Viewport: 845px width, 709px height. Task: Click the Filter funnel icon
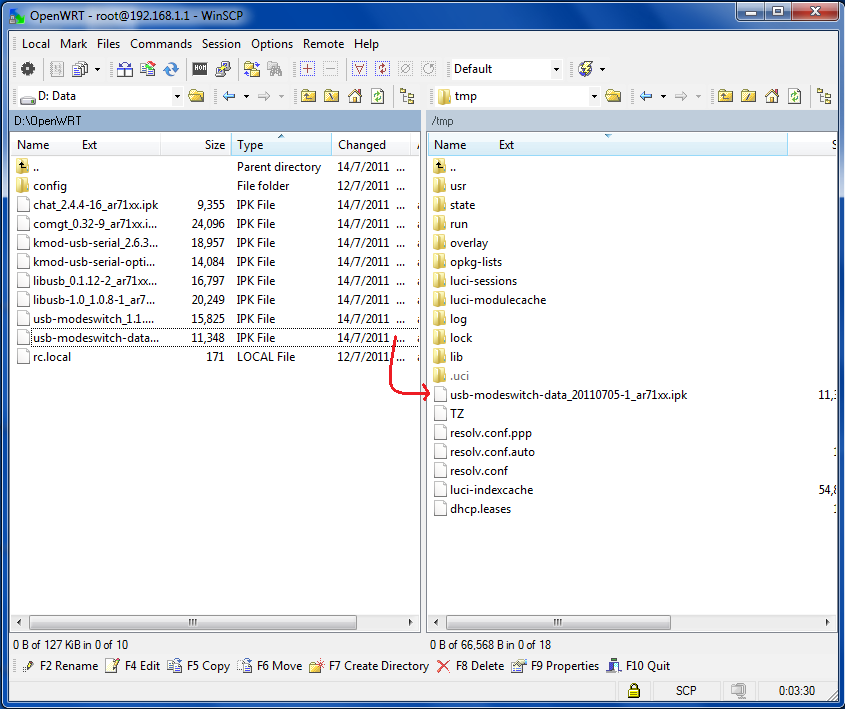click(359, 69)
